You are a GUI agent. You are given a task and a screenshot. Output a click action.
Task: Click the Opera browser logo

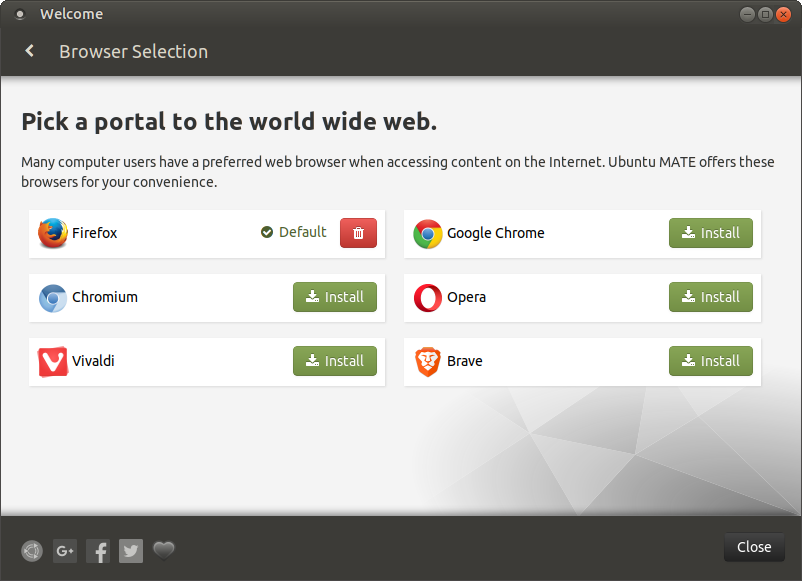427,297
